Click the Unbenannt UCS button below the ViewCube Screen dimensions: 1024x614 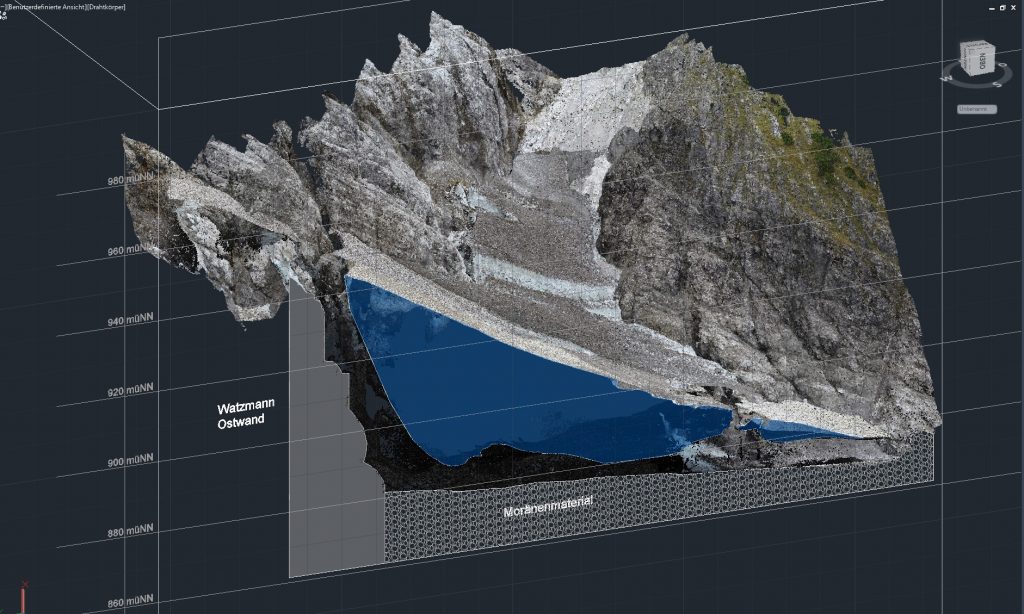(975, 108)
